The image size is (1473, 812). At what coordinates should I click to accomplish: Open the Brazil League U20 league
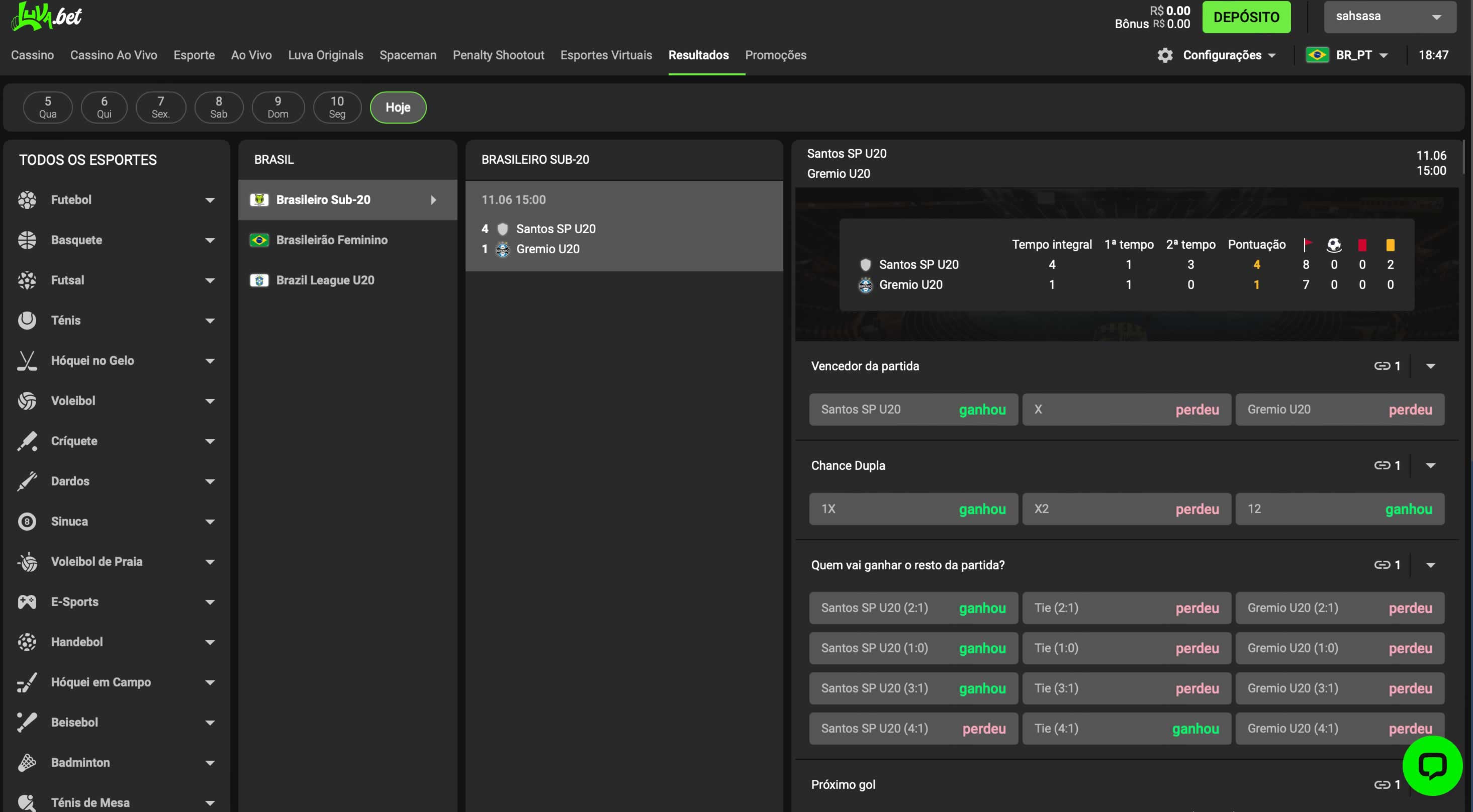(348, 280)
